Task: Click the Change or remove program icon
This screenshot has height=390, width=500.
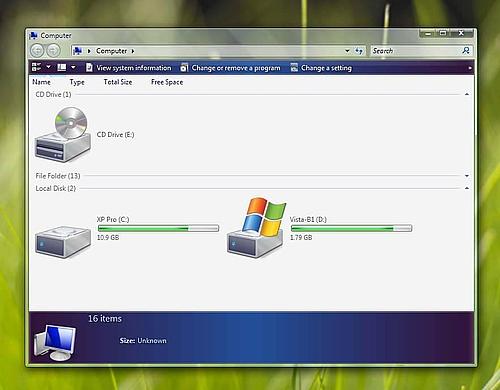Action: click(x=184, y=68)
